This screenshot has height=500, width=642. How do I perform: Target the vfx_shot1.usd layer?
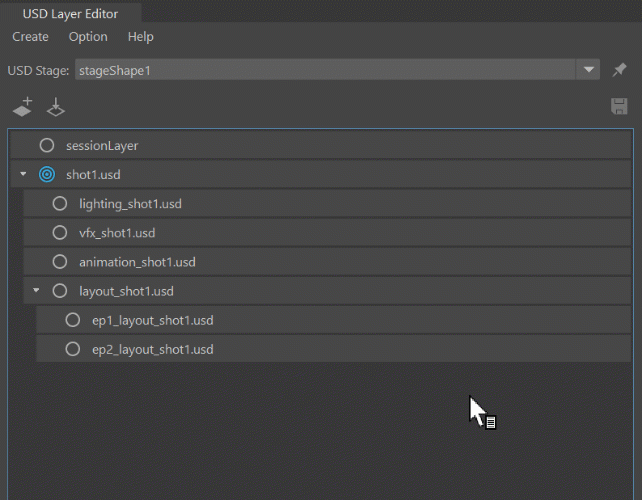pyautogui.click(x=60, y=233)
